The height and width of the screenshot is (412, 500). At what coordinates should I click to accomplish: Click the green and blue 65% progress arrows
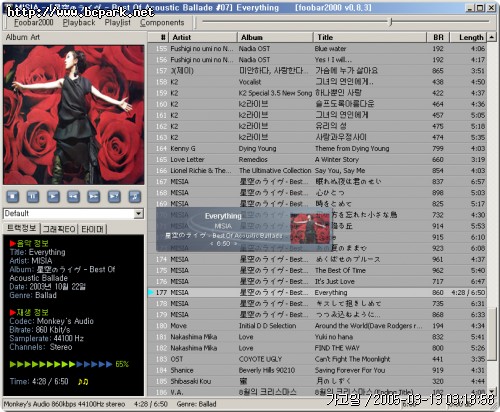(61, 364)
